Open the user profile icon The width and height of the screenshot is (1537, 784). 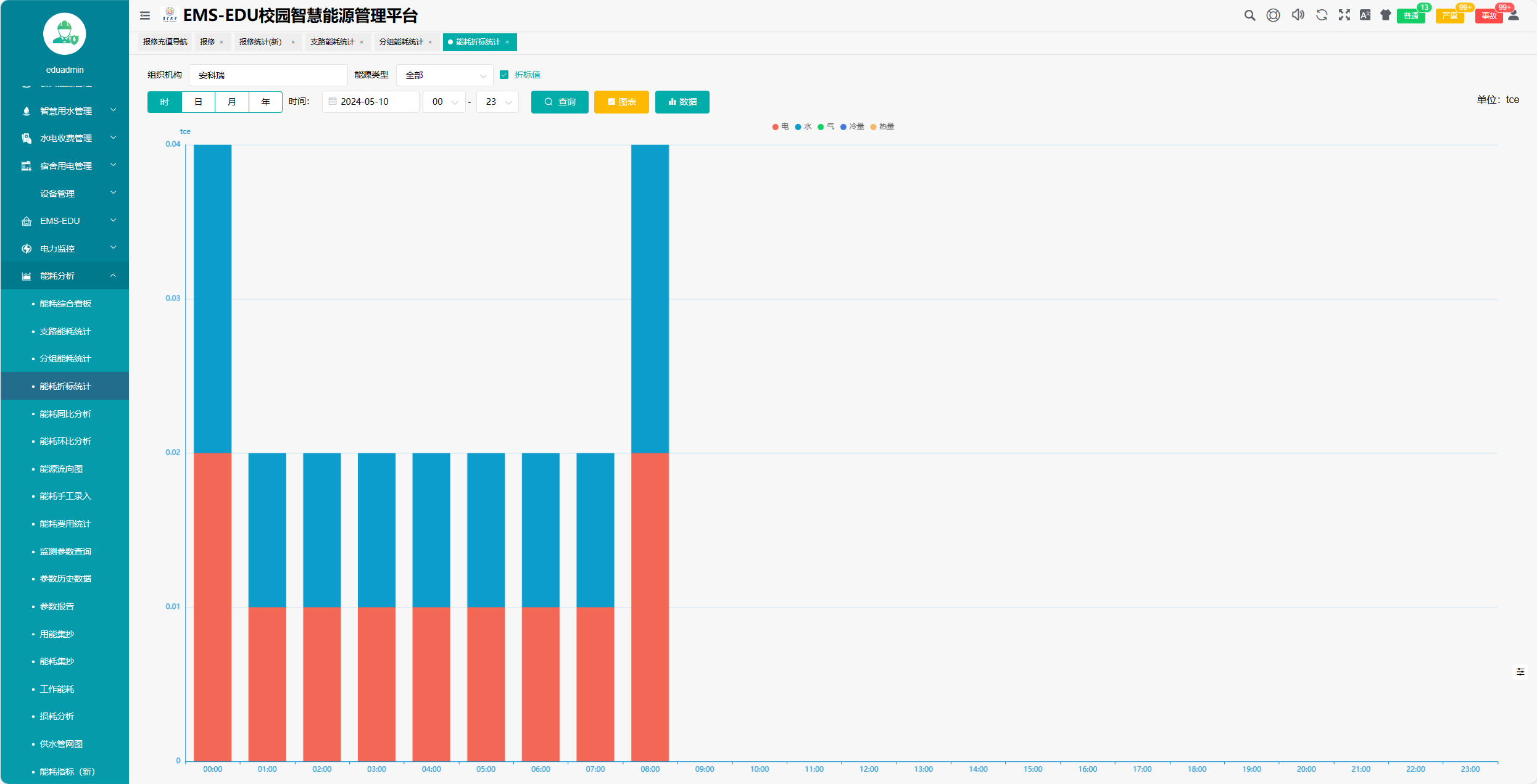click(1514, 15)
